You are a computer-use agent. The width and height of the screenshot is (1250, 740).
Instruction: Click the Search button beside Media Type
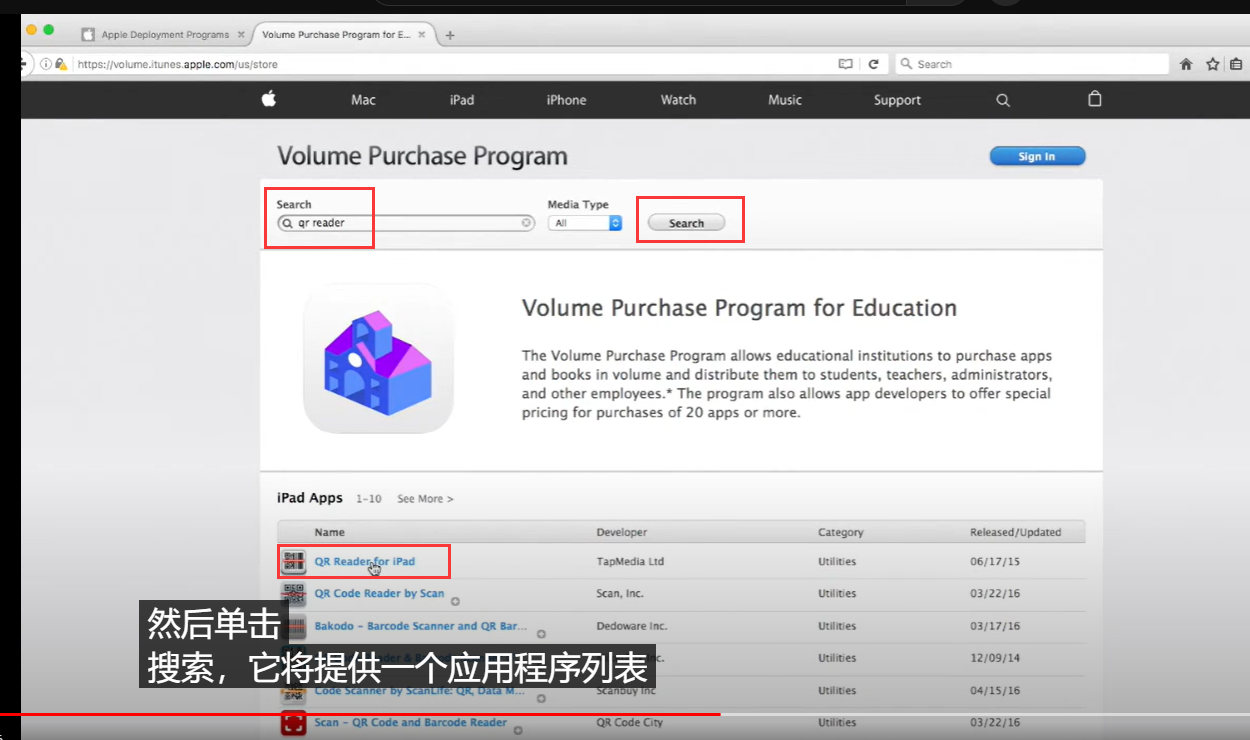(x=686, y=223)
